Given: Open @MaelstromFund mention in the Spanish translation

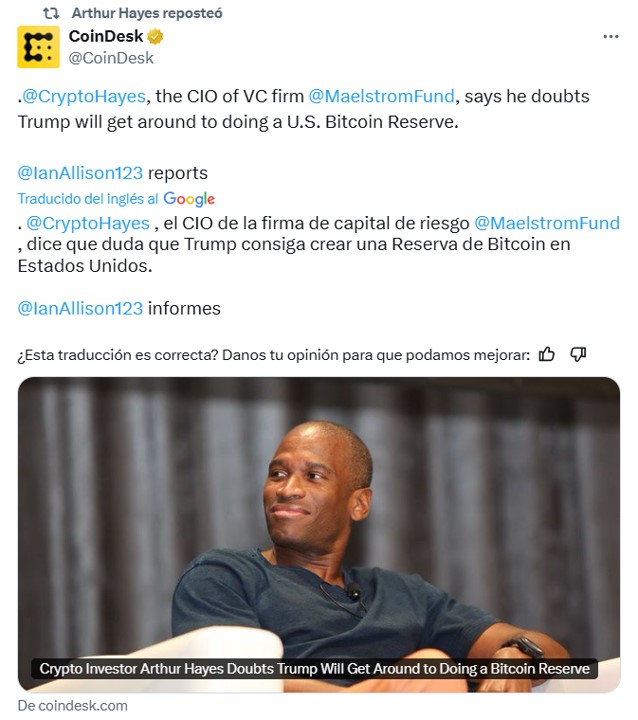Looking at the screenshot, I should 547,223.
